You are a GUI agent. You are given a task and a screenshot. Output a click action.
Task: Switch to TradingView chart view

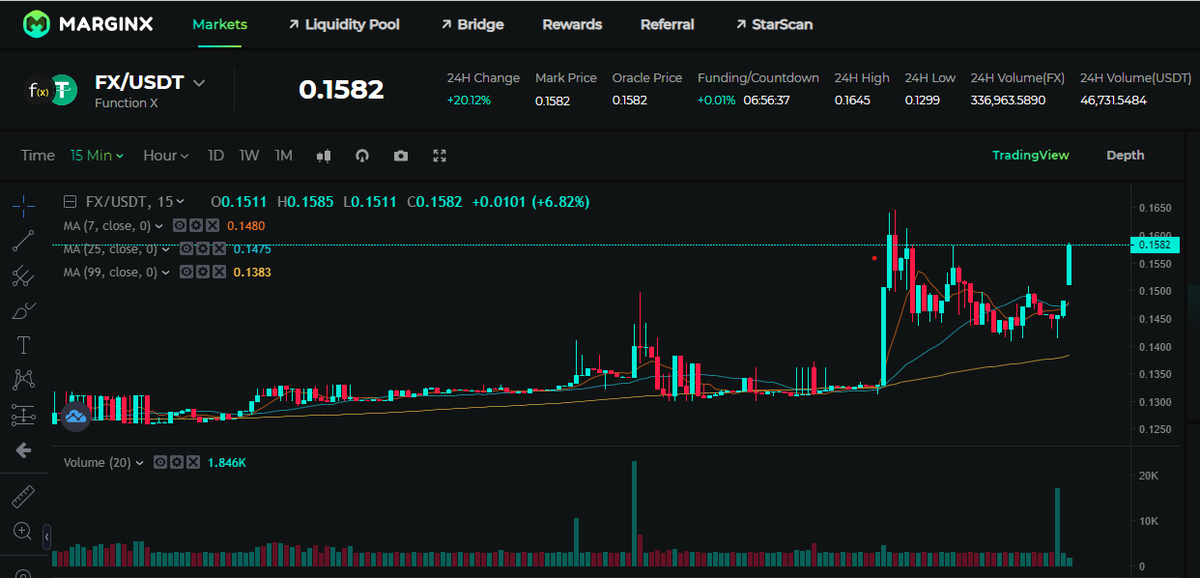tap(1030, 155)
